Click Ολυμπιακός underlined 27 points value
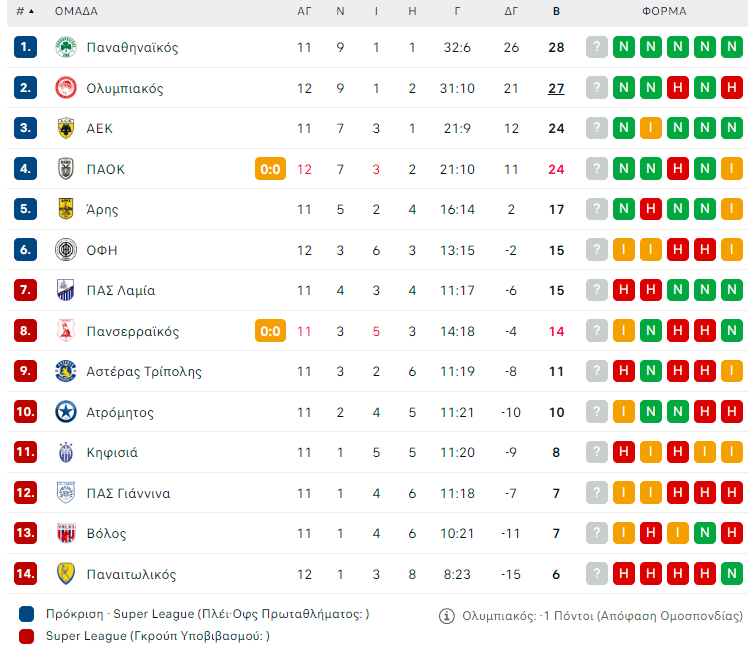The image size is (748, 650). pos(556,88)
